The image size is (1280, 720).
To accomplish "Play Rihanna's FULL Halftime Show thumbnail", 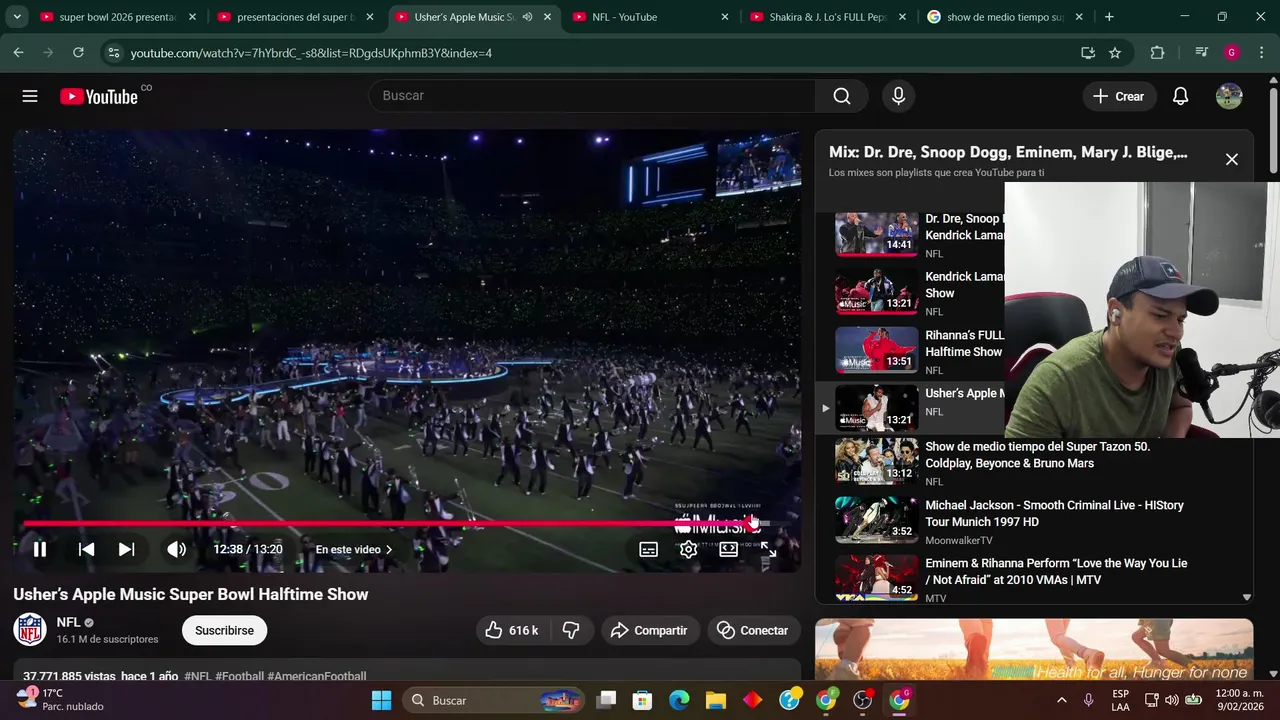I will click(877, 350).
